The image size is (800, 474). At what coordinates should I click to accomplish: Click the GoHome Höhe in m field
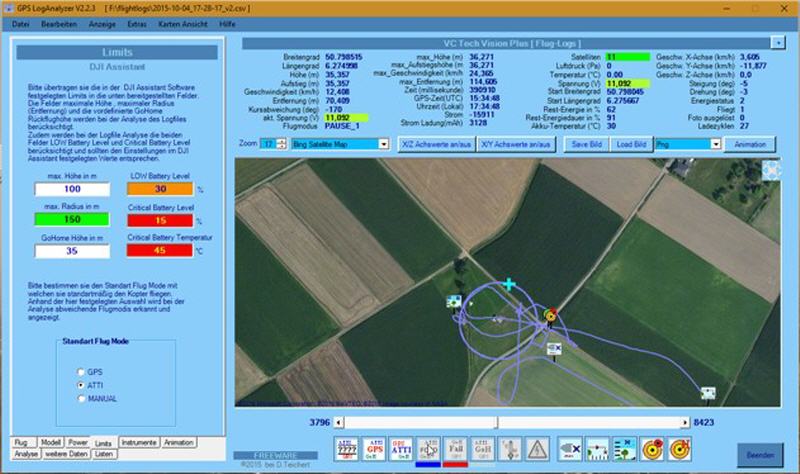coord(72,251)
